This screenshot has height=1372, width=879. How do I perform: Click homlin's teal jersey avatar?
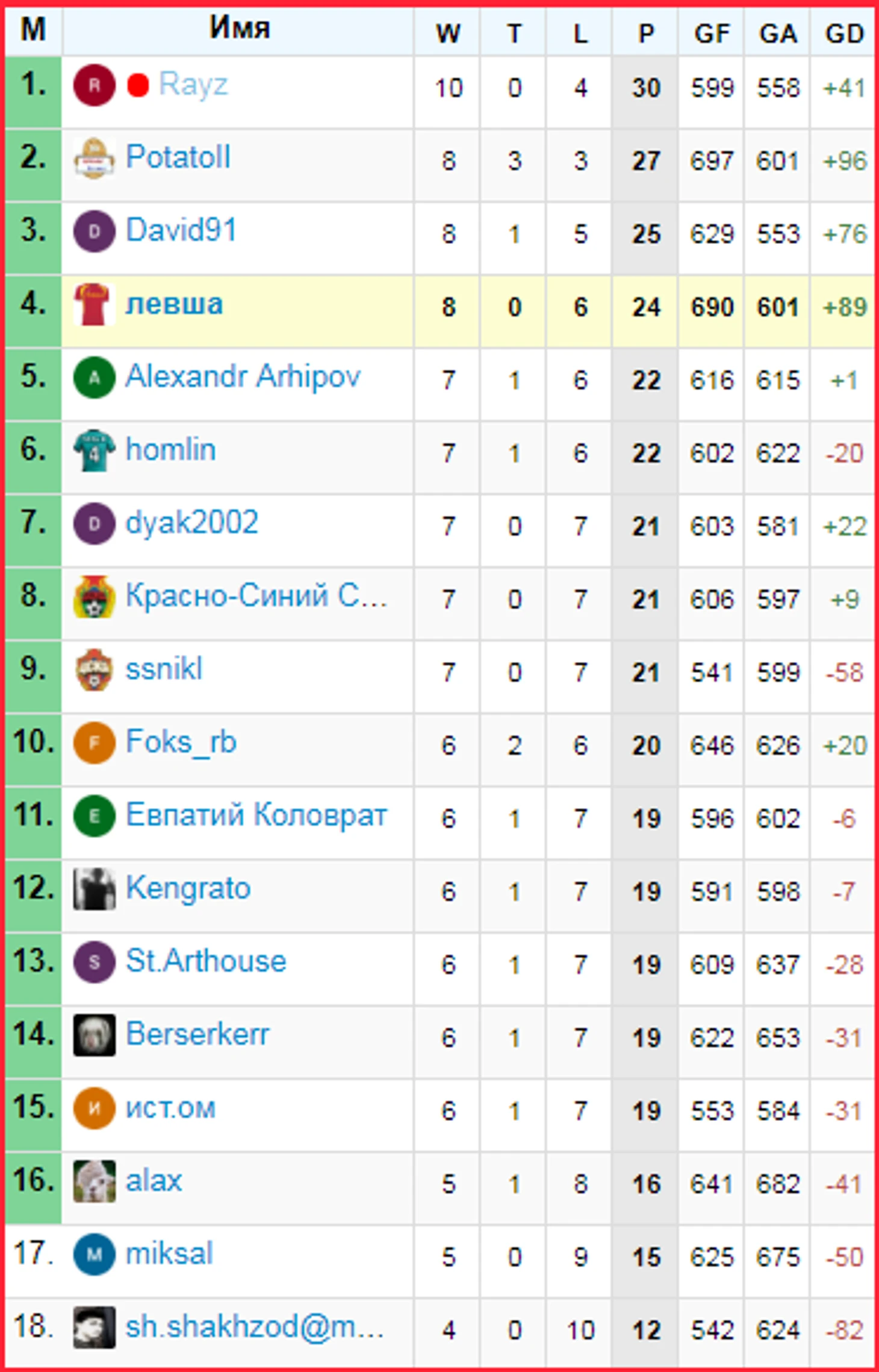pyautogui.click(x=94, y=451)
